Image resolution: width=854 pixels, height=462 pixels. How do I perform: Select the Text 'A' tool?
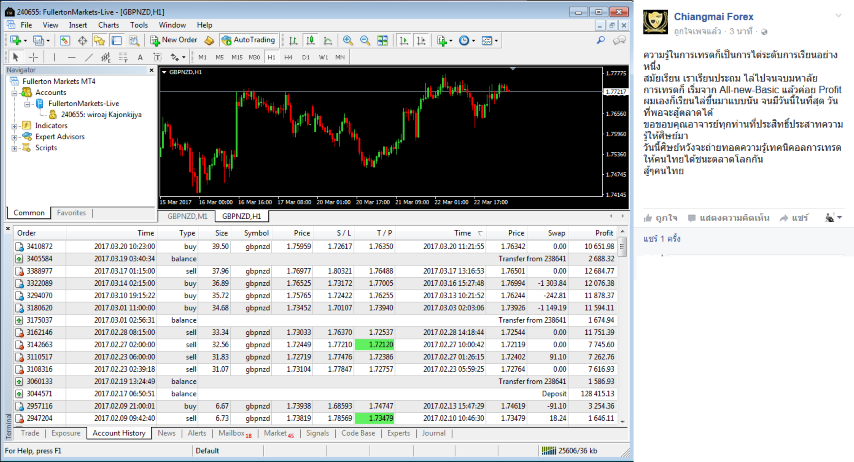pyautogui.click(x=140, y=57)
